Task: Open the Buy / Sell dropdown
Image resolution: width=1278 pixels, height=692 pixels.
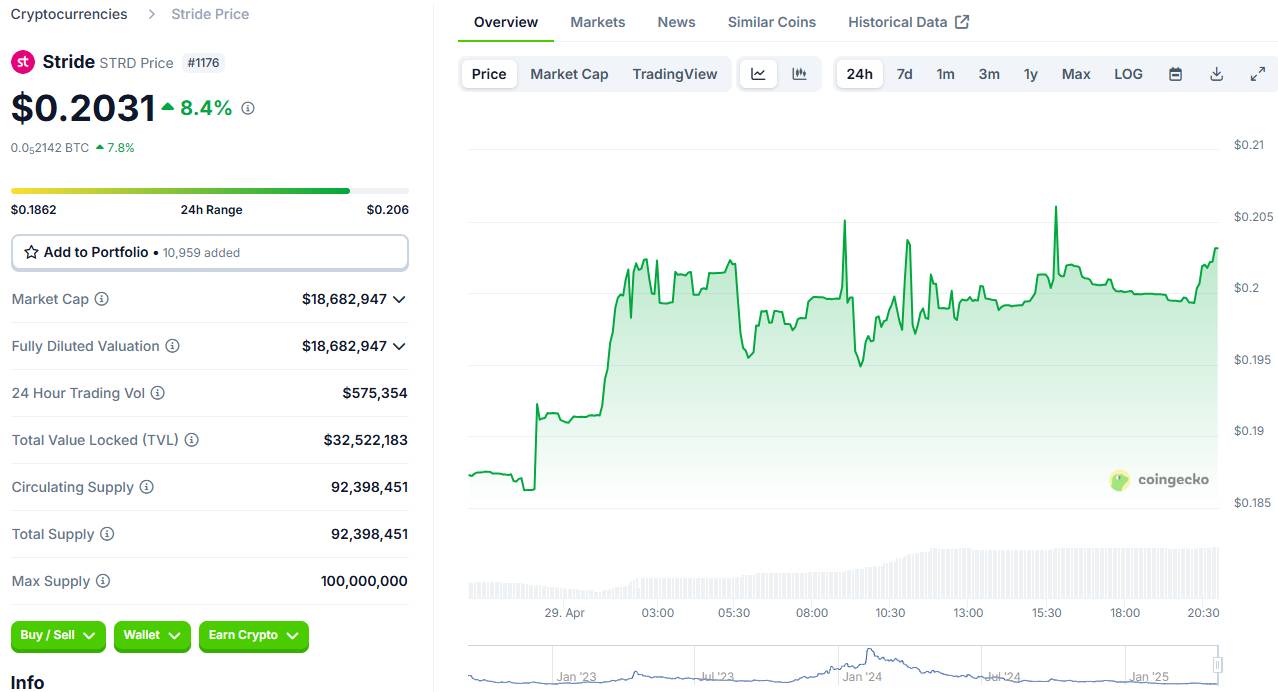Action: [x=58, y=636]
